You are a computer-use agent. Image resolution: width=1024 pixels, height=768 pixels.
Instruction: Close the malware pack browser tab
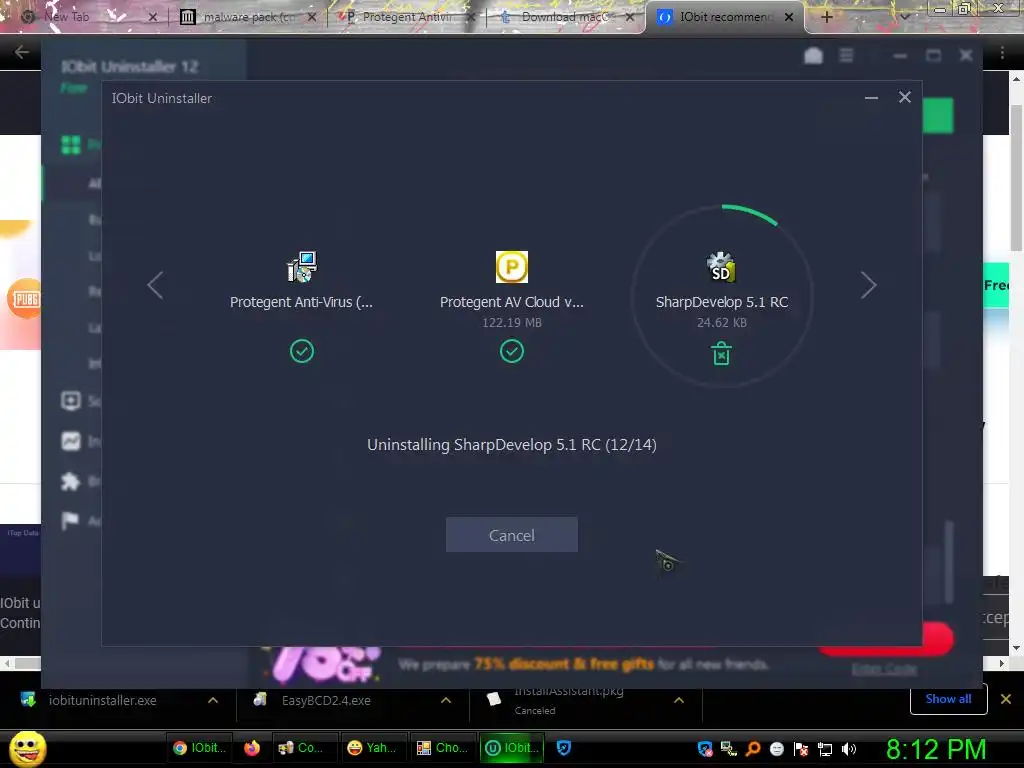click(x=312, y=17)
